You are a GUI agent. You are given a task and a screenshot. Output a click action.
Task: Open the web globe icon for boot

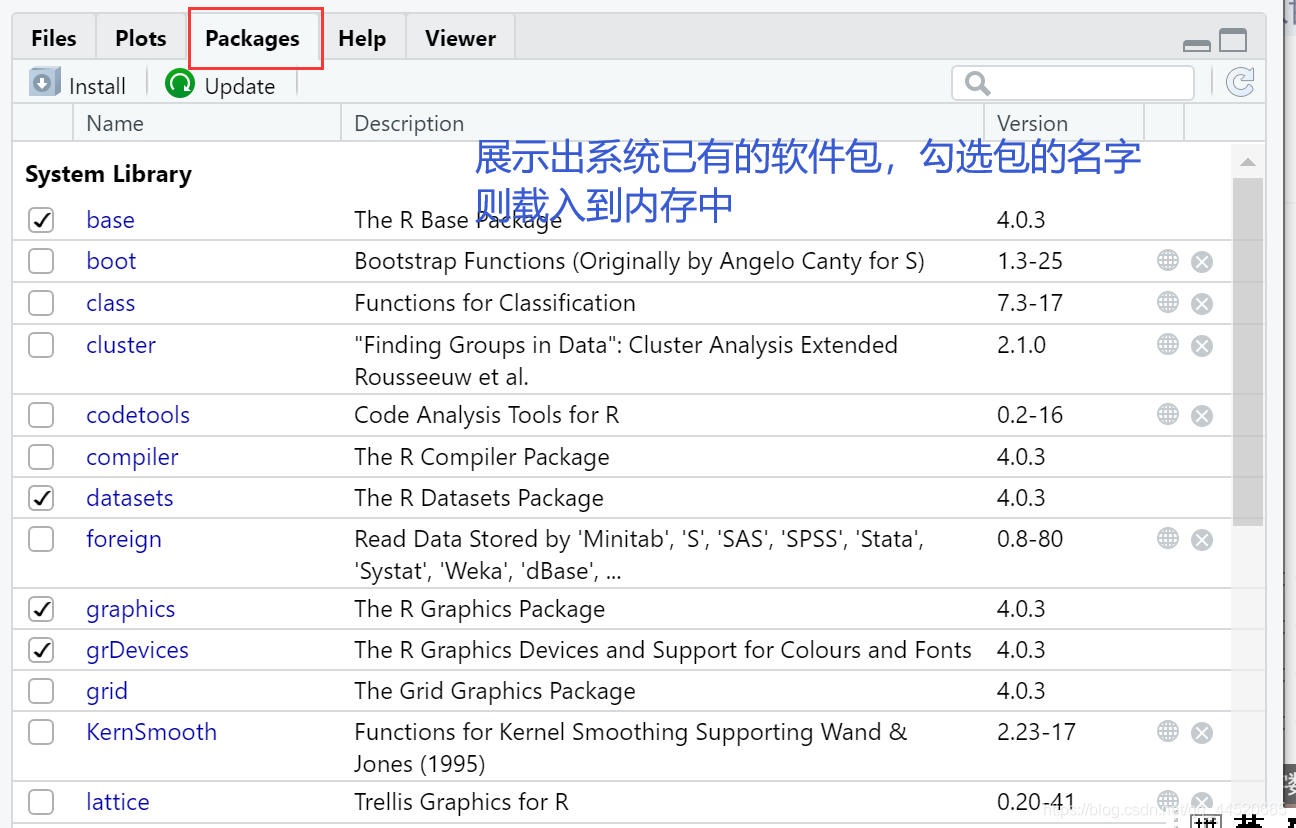1167,260
